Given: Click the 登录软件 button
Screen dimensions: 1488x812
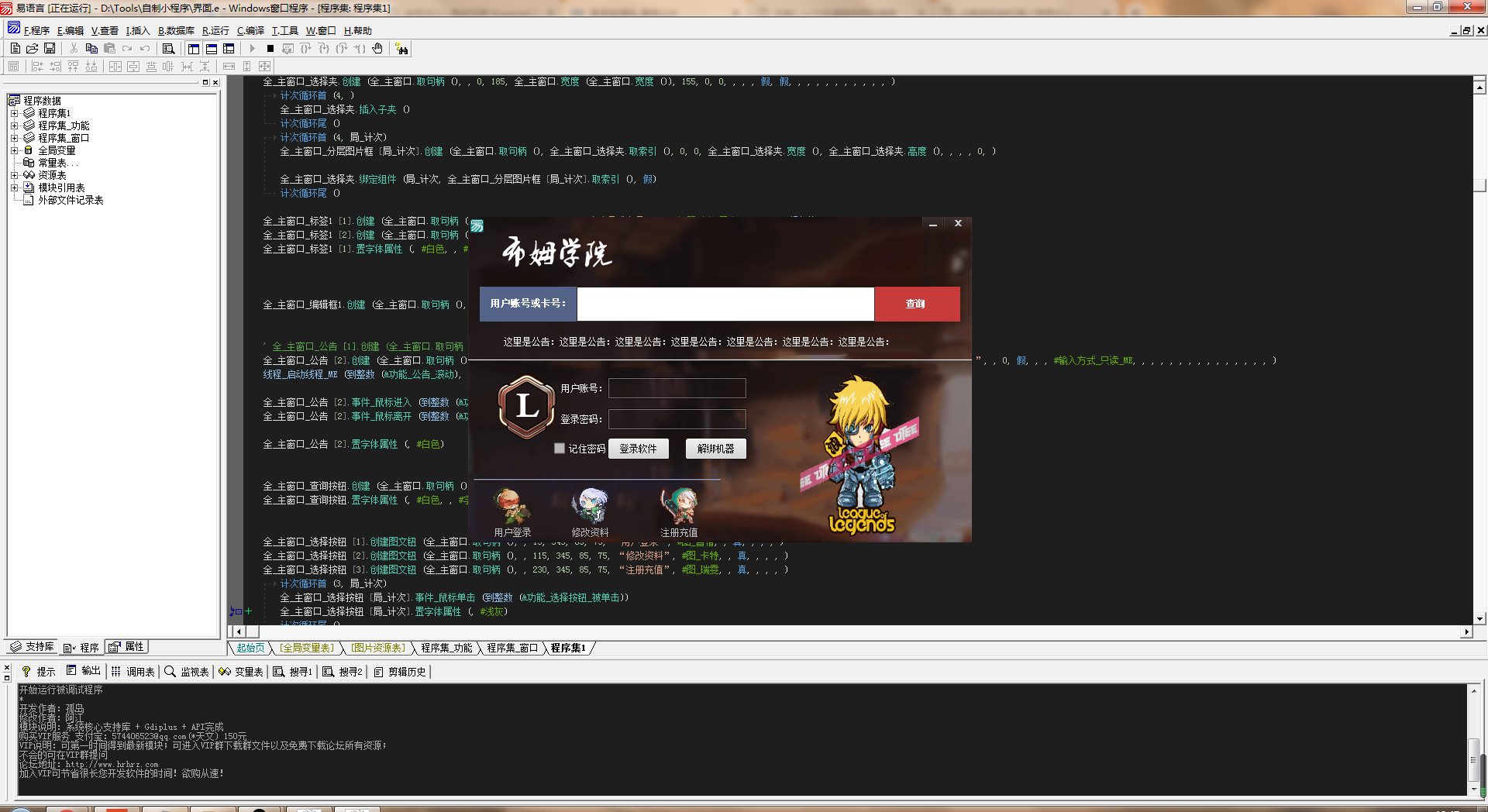Looking at the screenshot, I should (x=638, y=449).
